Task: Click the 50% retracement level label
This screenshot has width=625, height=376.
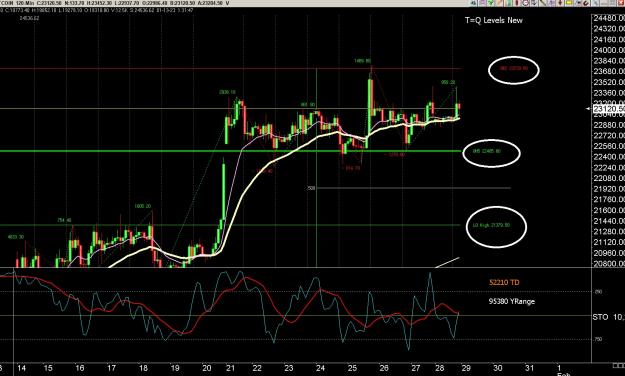Action: click(x=311, y=188)
